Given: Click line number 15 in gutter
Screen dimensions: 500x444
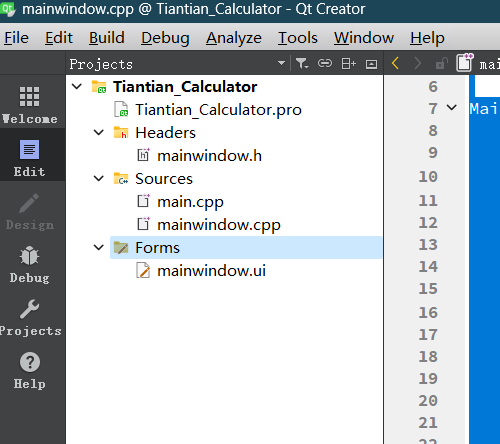Looking at the screenshot, I should pyautogui.click(x=428, y=288).
